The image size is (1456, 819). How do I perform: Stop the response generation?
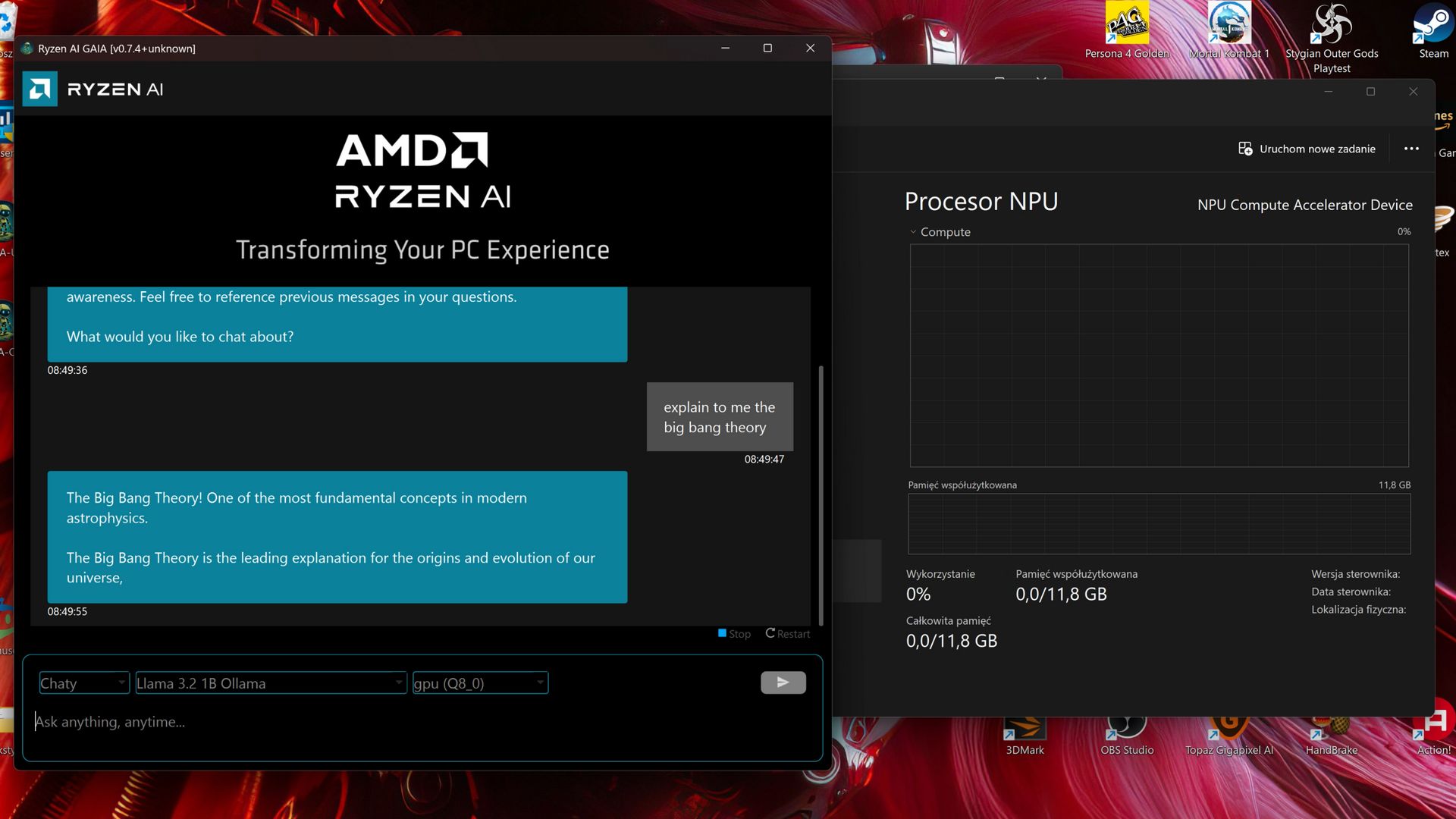734,634
